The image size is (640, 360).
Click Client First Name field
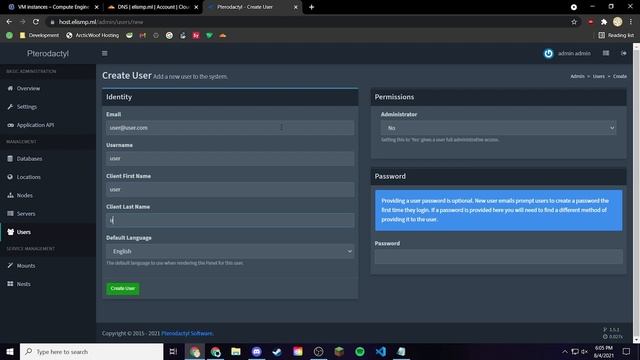[230, 189]
